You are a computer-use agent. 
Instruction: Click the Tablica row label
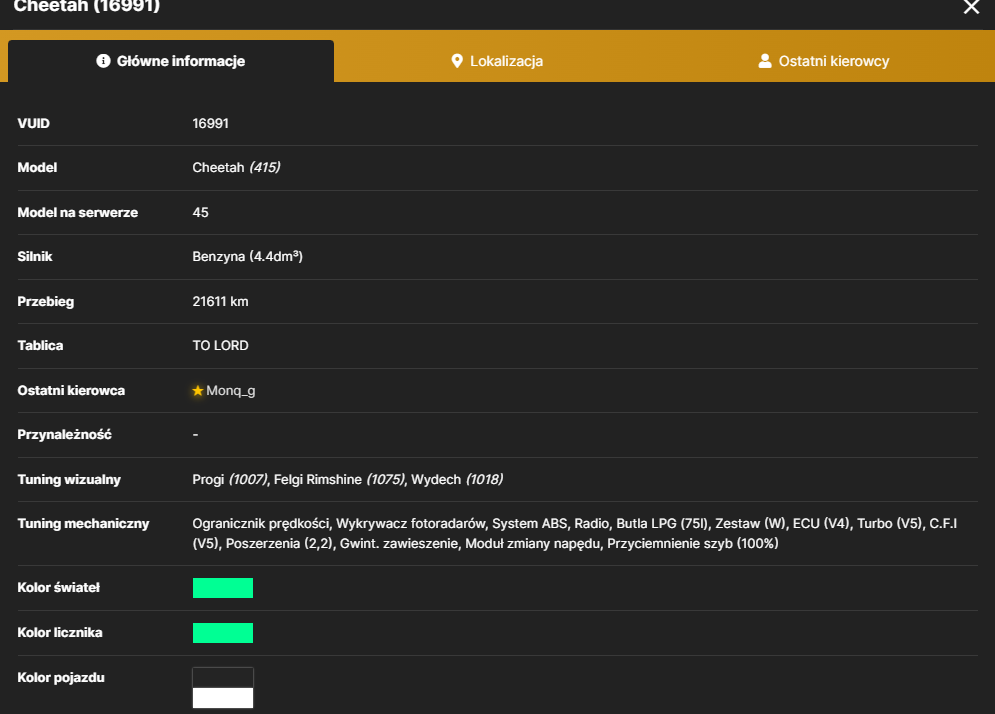[x=40, y=345]
